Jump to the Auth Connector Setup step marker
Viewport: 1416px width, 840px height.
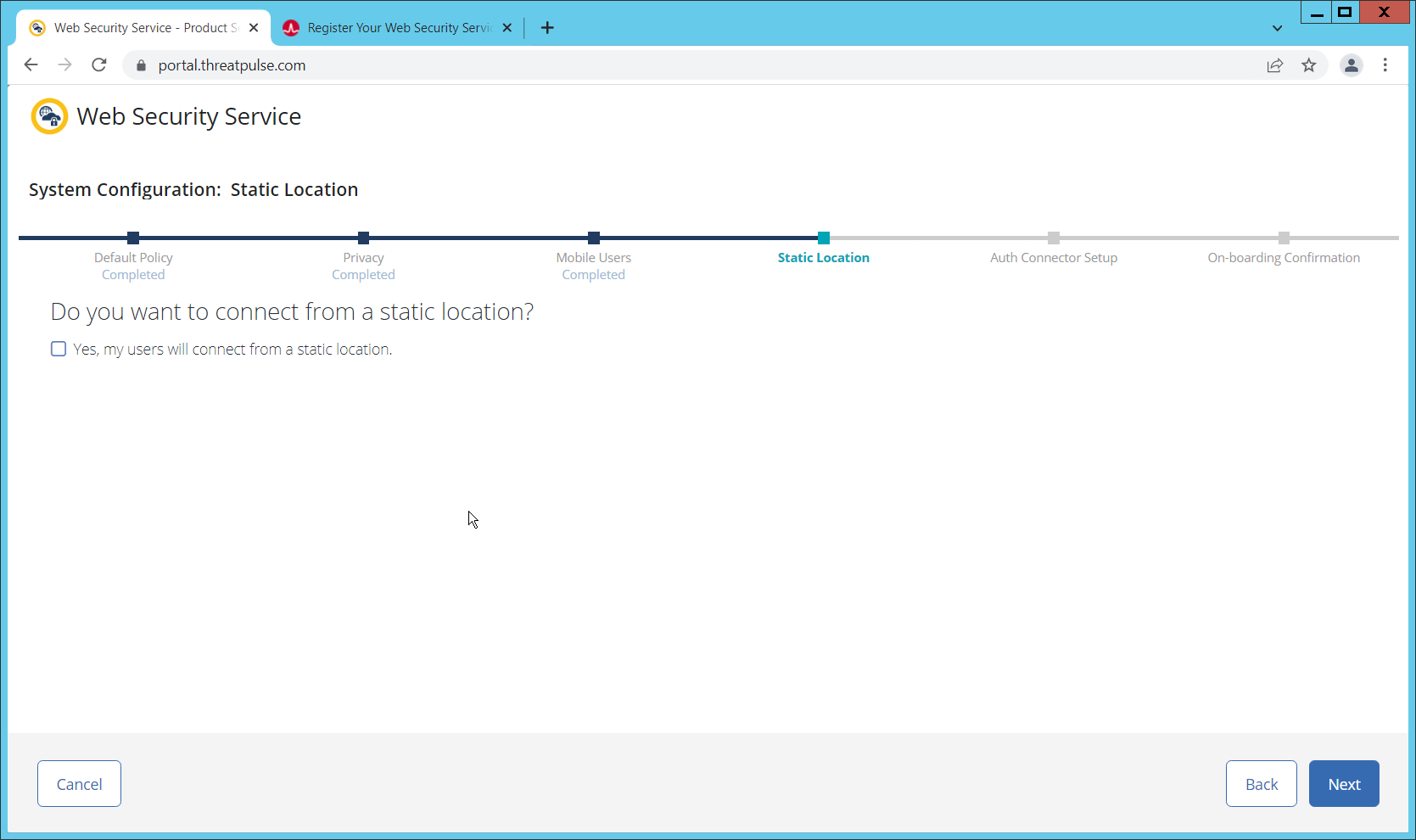pos(1053,238)
